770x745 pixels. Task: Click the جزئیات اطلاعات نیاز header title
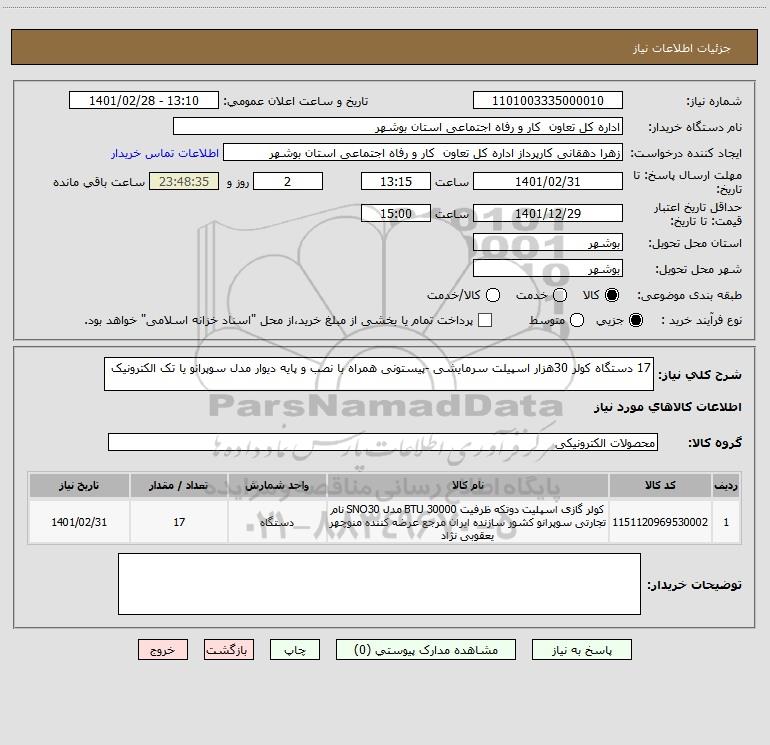682,48
